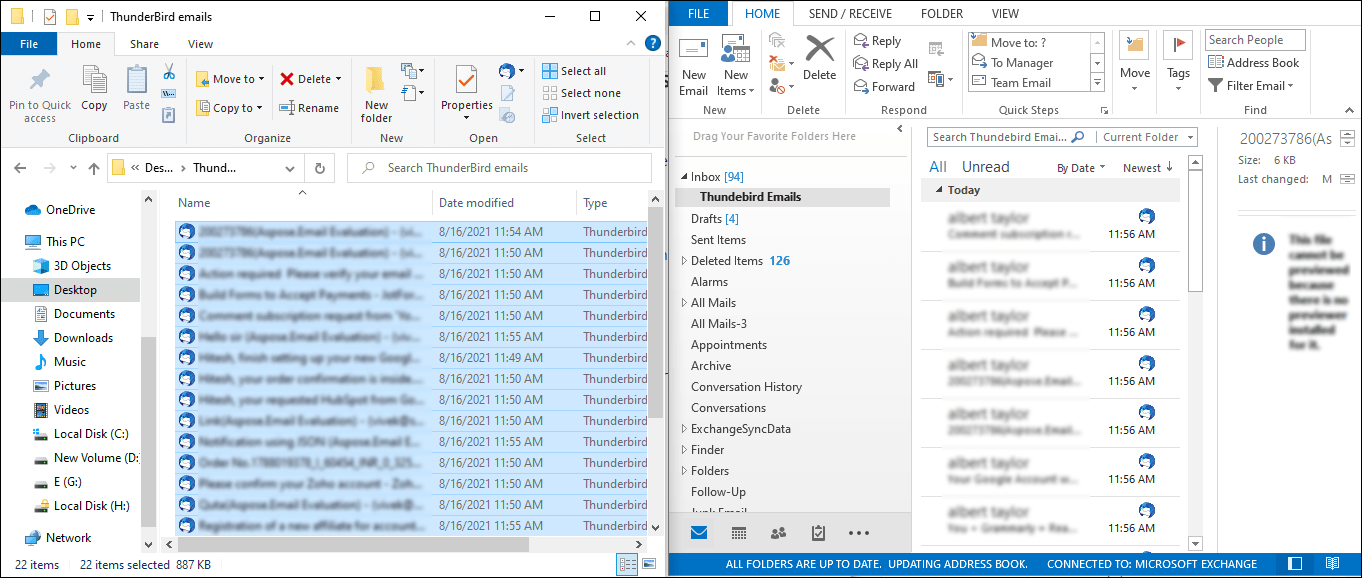Create a New folder in Explorer
This screenshot has height=578, width=1362.
(376, 94)
